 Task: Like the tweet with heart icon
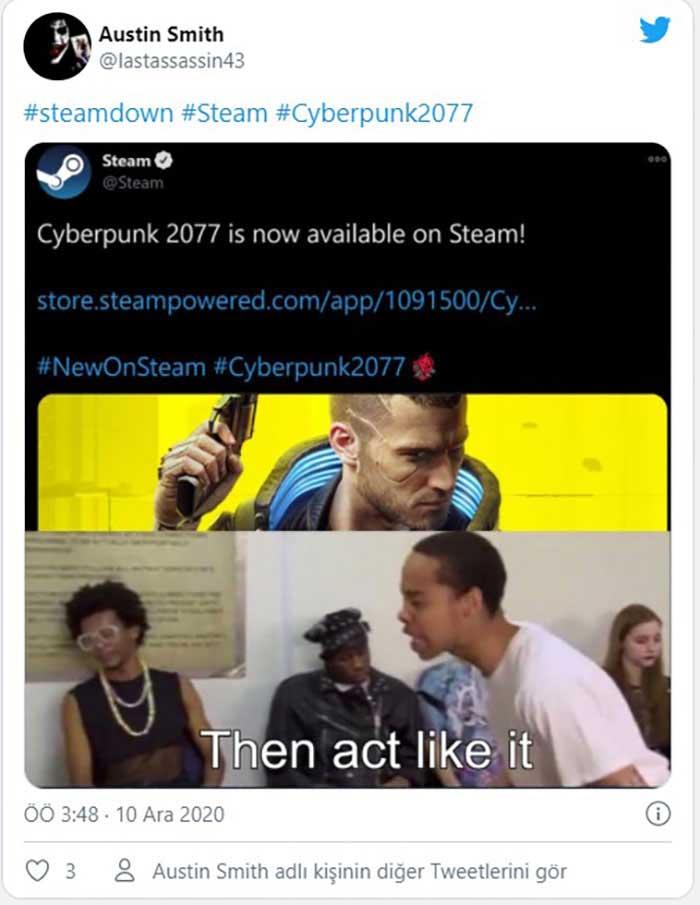[38, 870]
